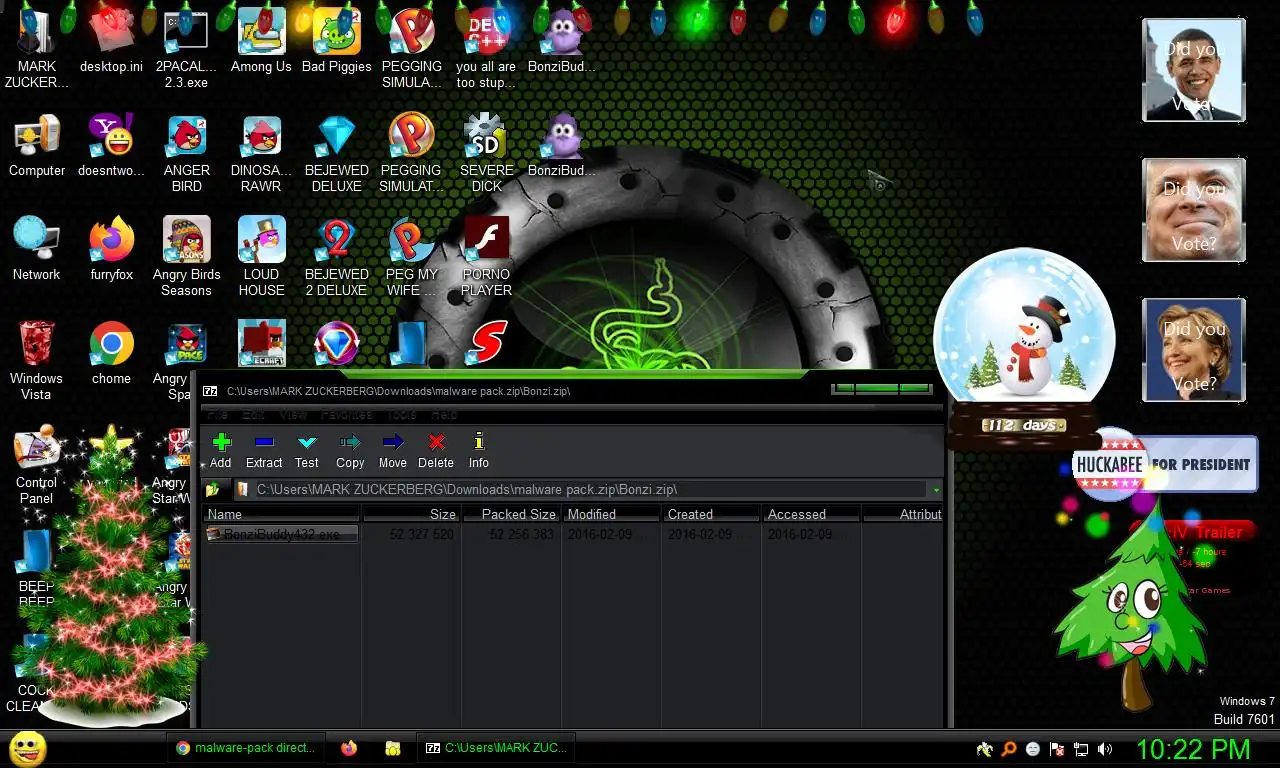Screen dimensions: 1280x768
Task: Select the BEJEWED DELUXE desktop icon
Action: 336,152
